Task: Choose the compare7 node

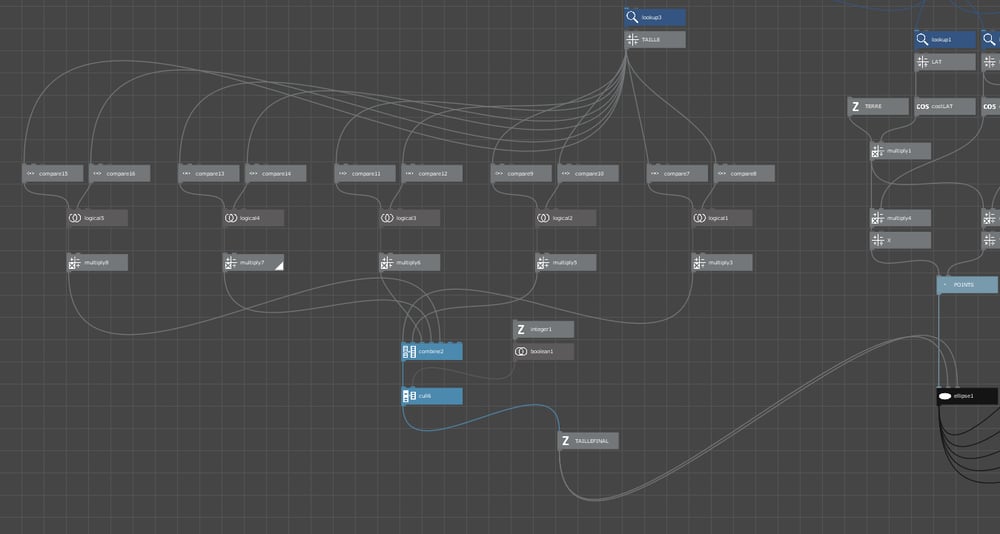Action: click(x=678, y=174)
